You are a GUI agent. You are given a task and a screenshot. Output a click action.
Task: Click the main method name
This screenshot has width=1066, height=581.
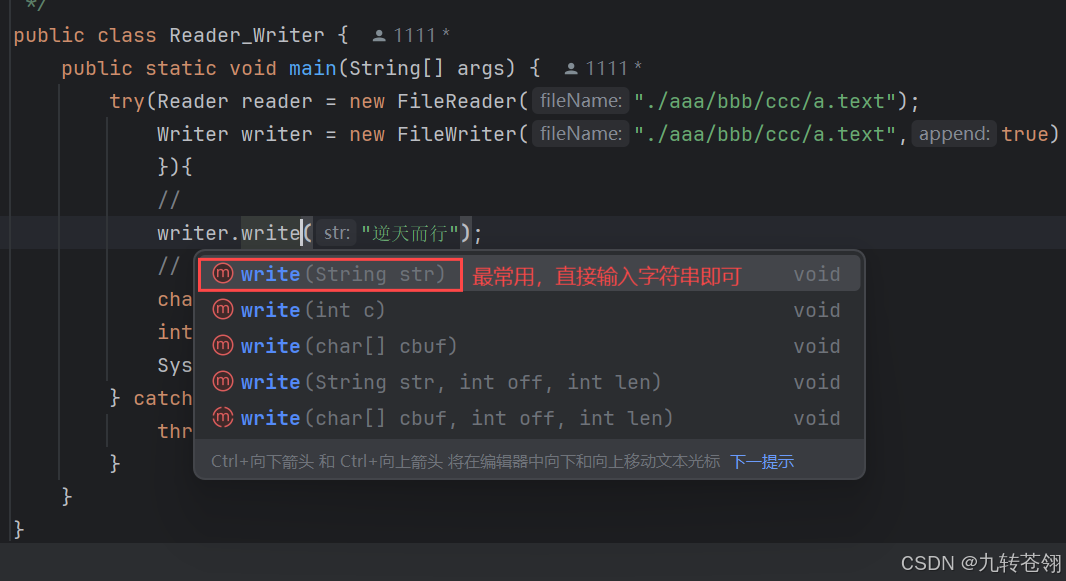point(313,69)
